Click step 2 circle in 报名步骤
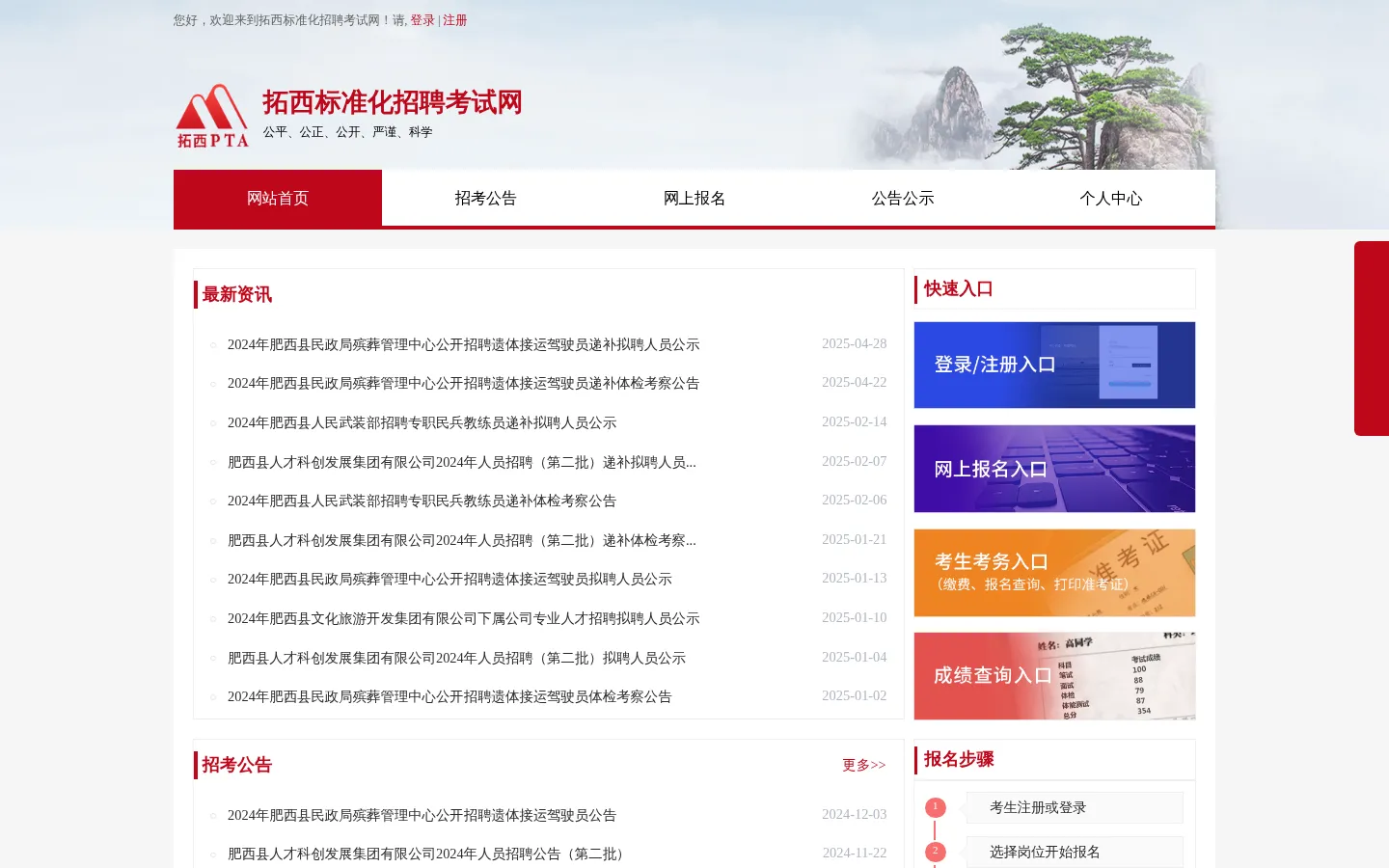 tap(935, 852)
